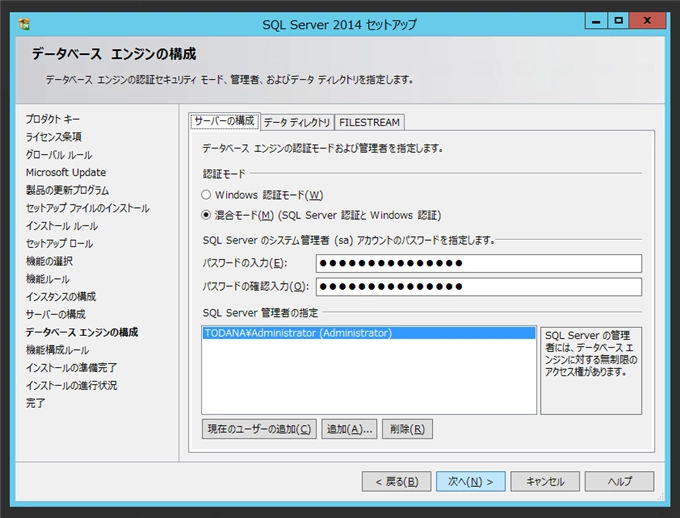The image size is (680, 518).
Task: Click the 追加(A)... button
Action: 349,429
